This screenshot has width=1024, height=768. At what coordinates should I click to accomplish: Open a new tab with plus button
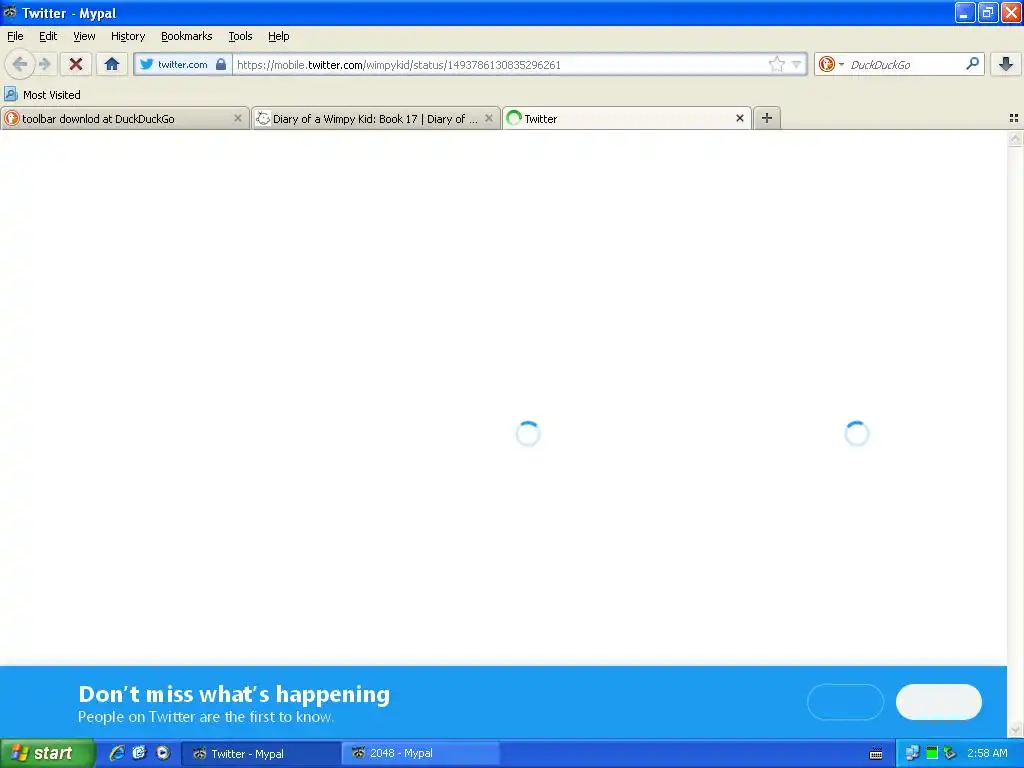(767, 118)
